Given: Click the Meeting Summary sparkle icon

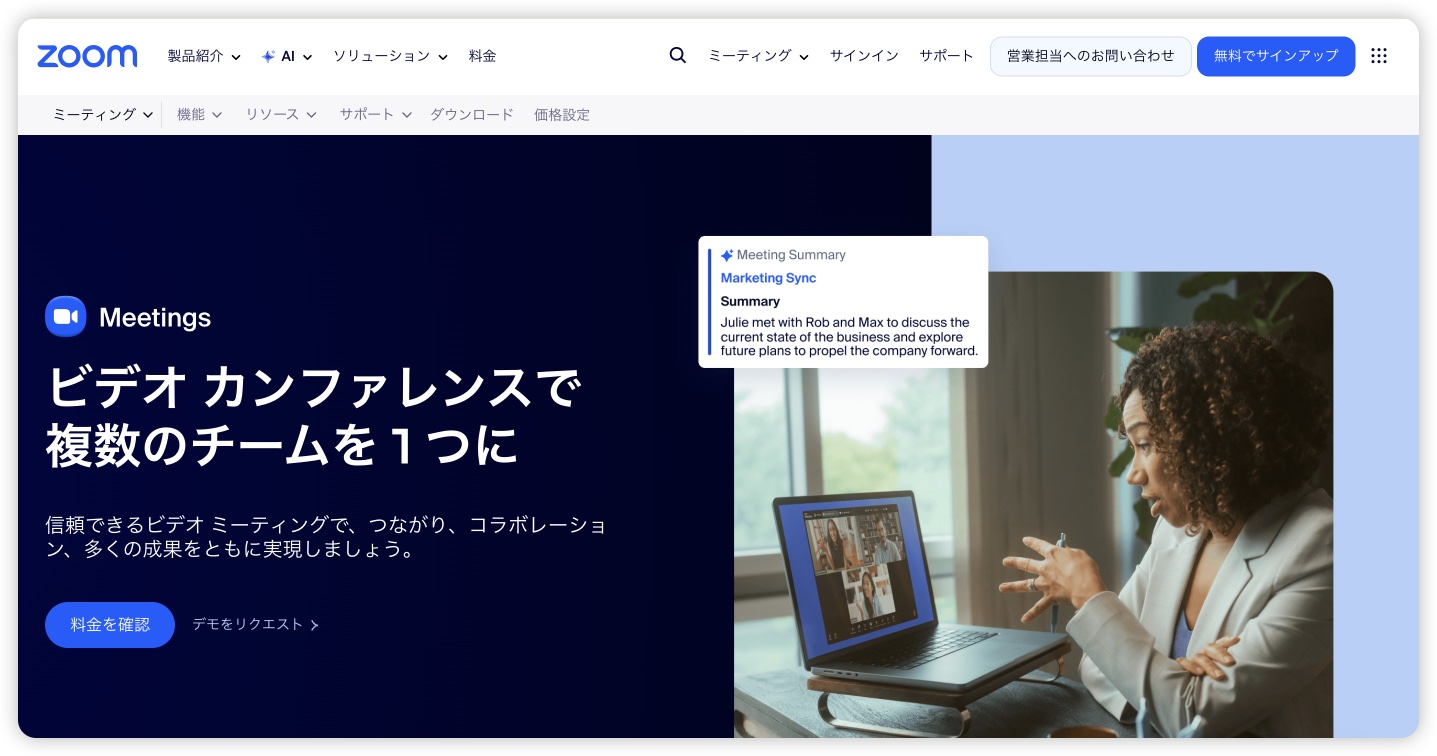Looking at the screenshot, I should [x=727, y=255].
